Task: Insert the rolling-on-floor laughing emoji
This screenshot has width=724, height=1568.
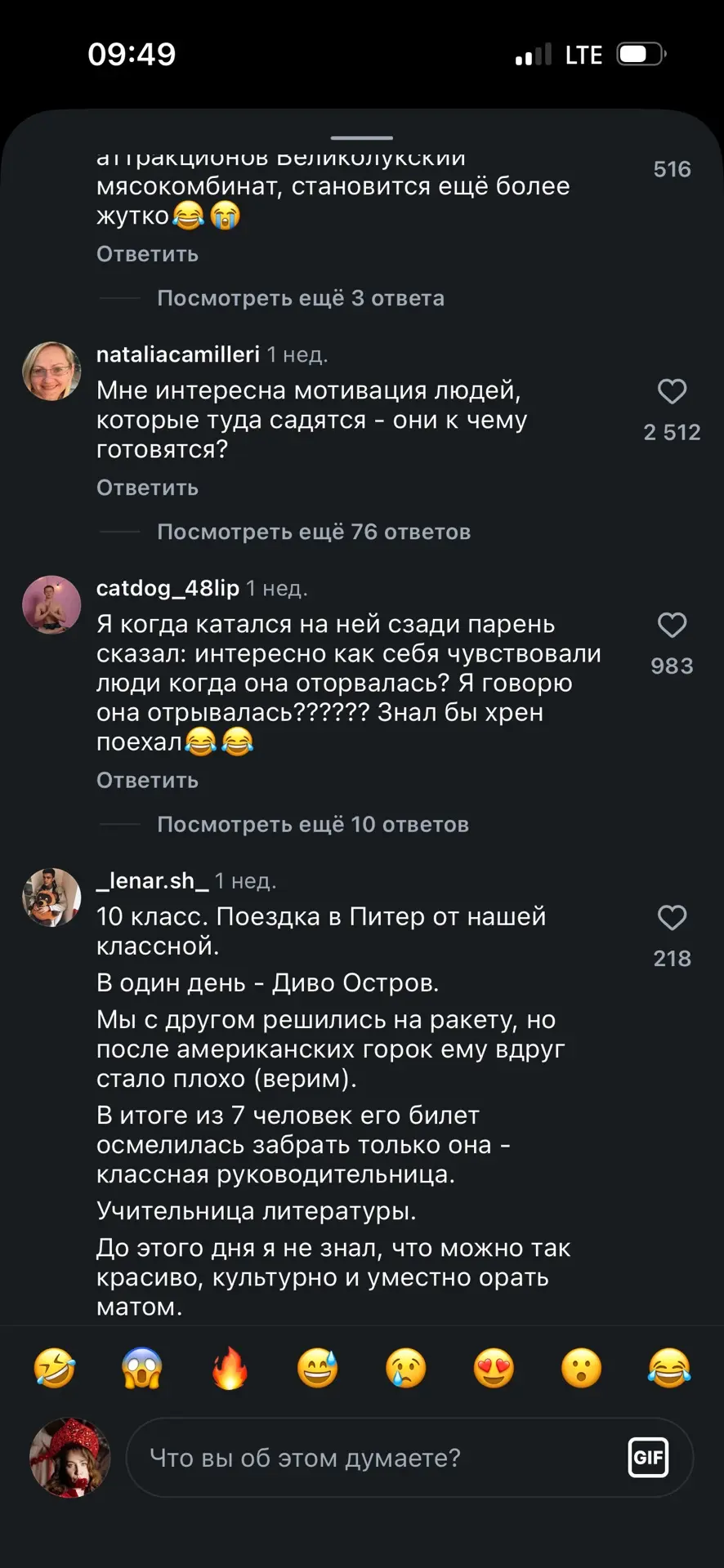Action: (55, 1368)
